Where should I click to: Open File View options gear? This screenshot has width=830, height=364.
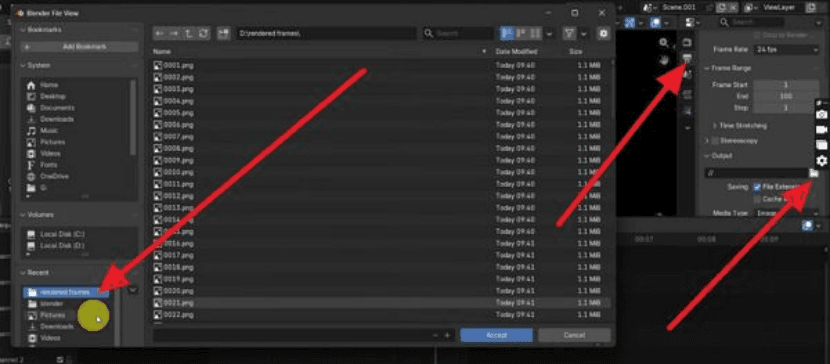pos(603,34)
